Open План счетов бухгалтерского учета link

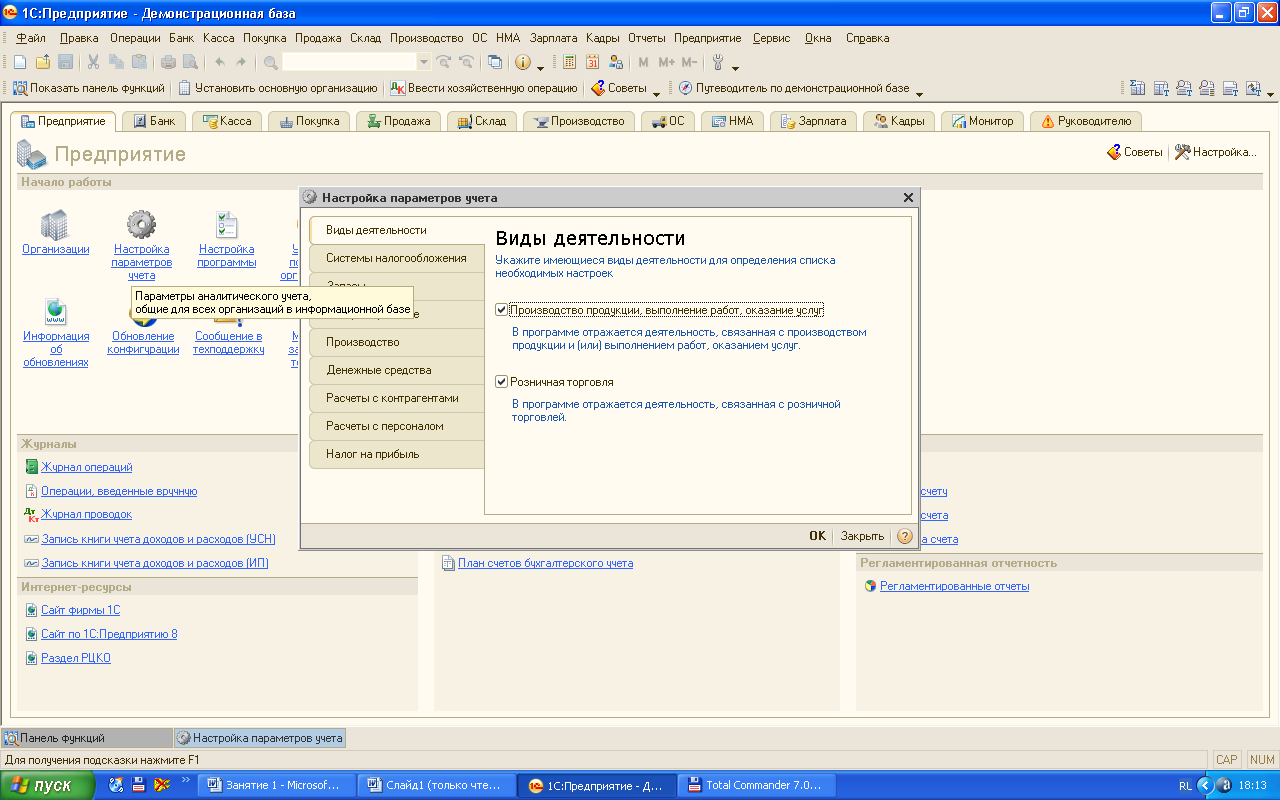coord(545,563)
